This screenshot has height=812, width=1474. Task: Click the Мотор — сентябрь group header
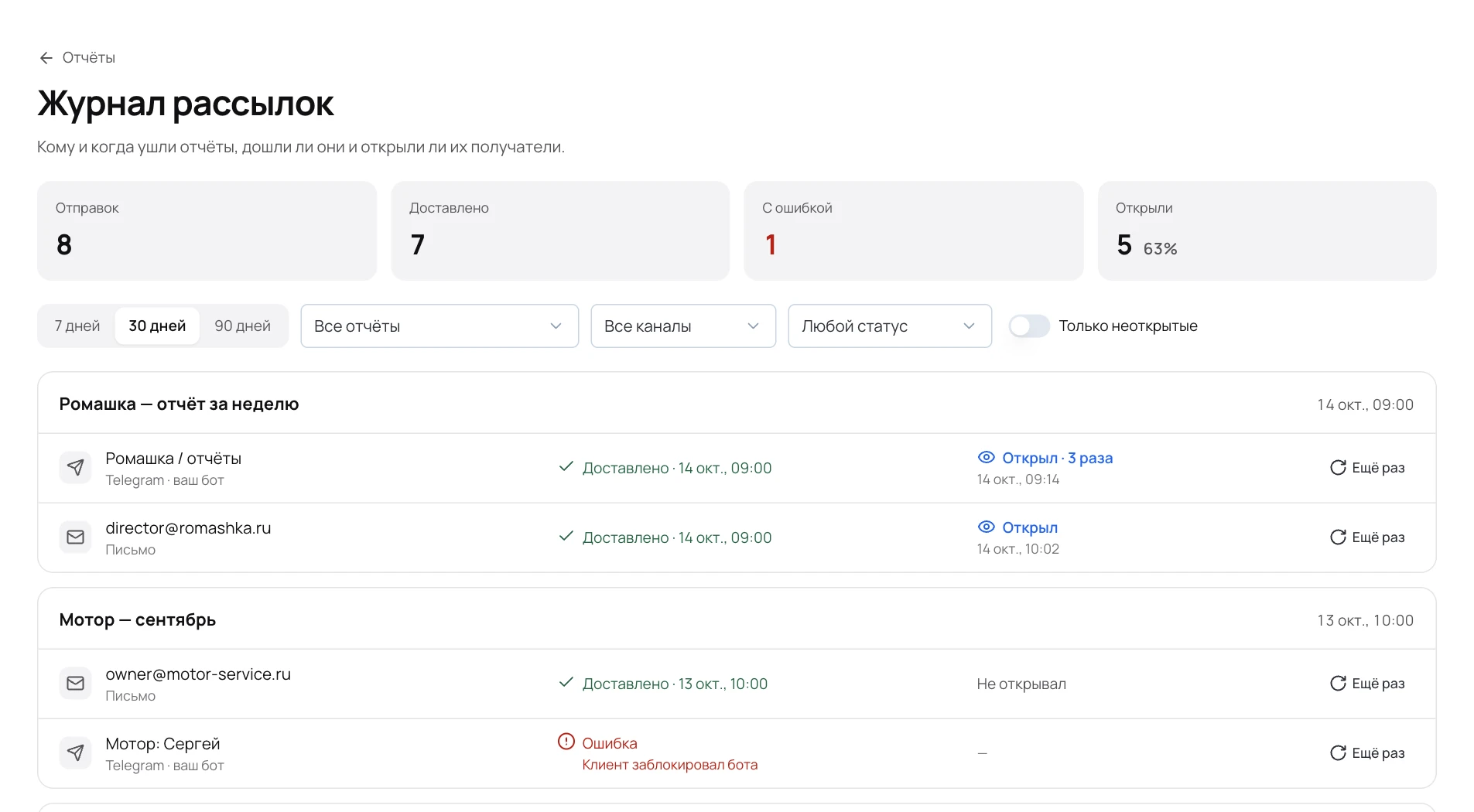point(138,620)
